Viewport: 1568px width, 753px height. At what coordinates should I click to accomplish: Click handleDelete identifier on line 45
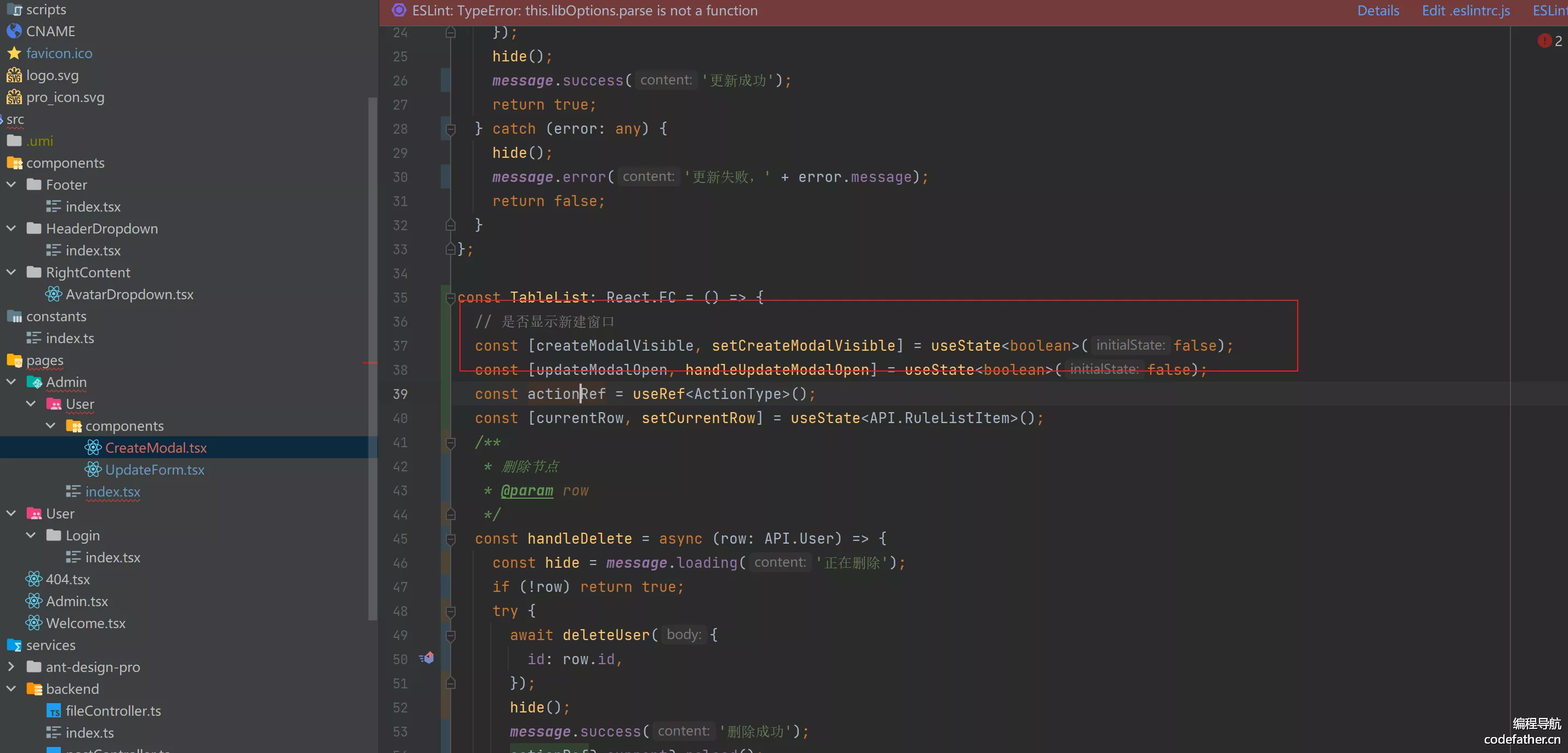(x=579, y=538)
